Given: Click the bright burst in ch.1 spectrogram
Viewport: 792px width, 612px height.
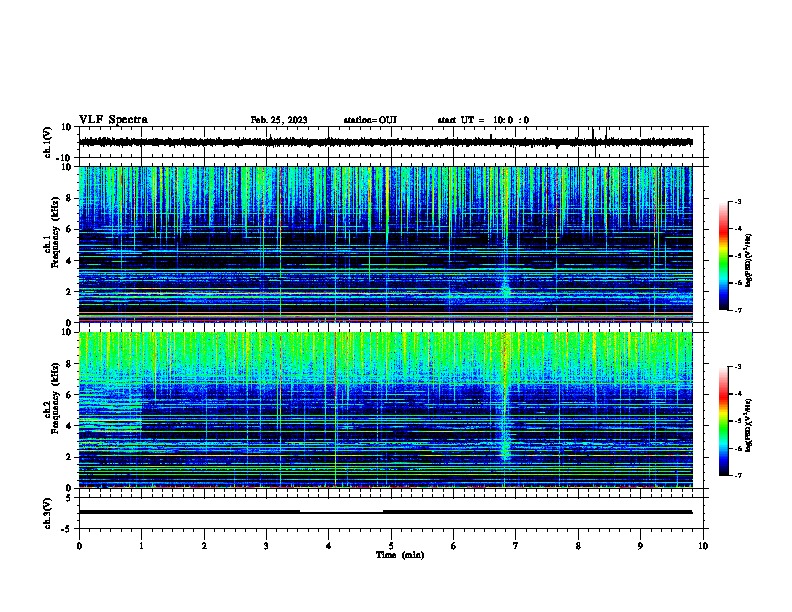Looking at the screenshot, I should tap(506, 288).
